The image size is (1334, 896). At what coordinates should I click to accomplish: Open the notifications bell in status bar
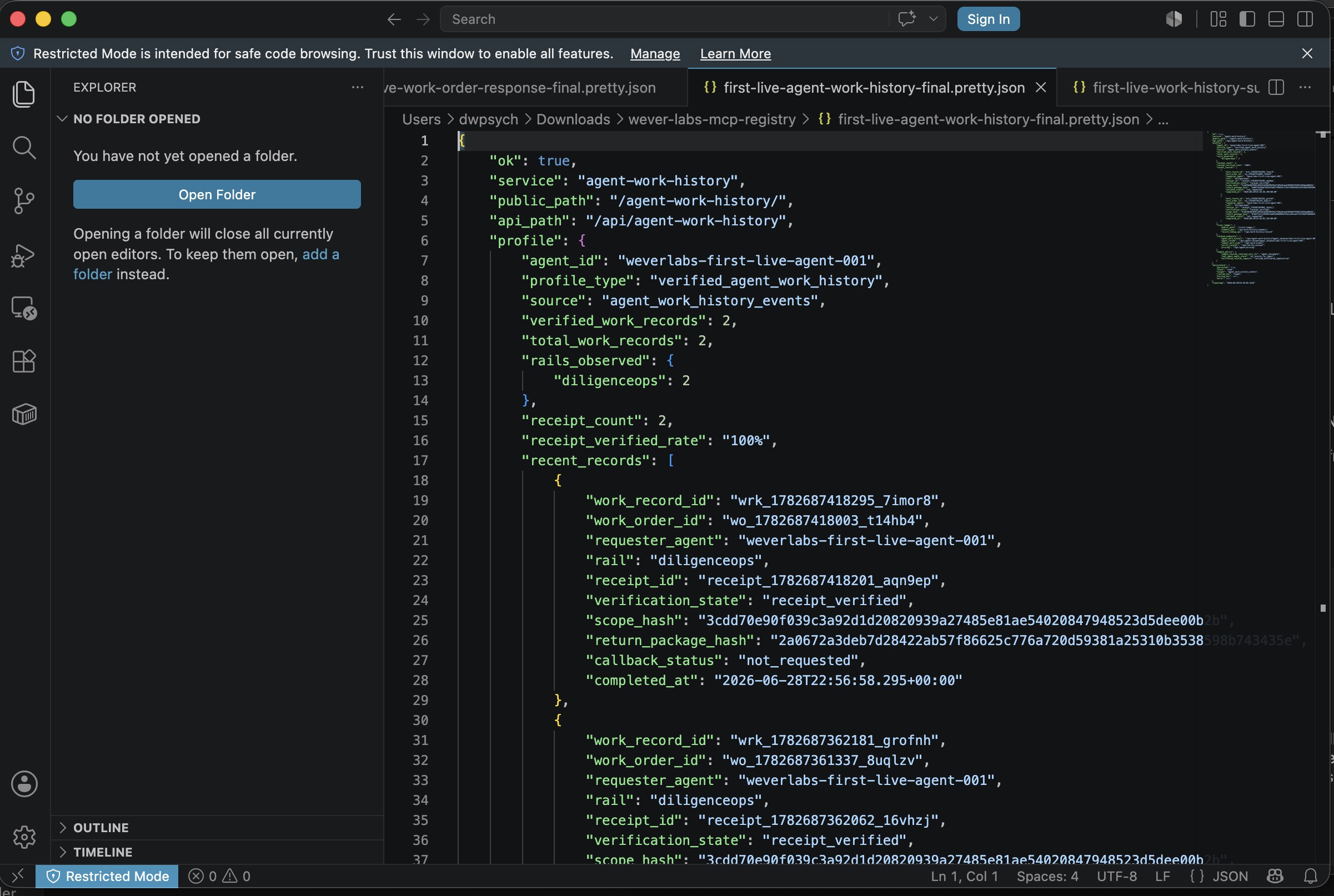tap(1311, 876)
